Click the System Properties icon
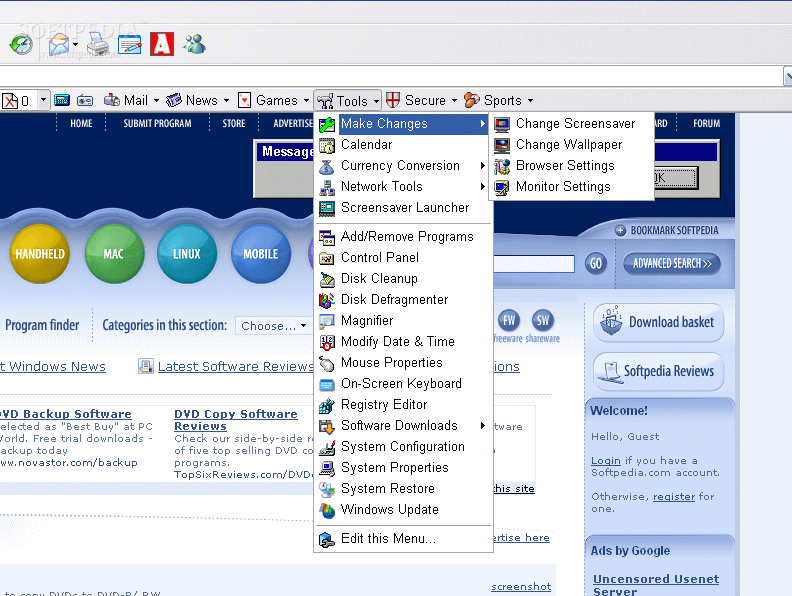 (x=327, y=468)
